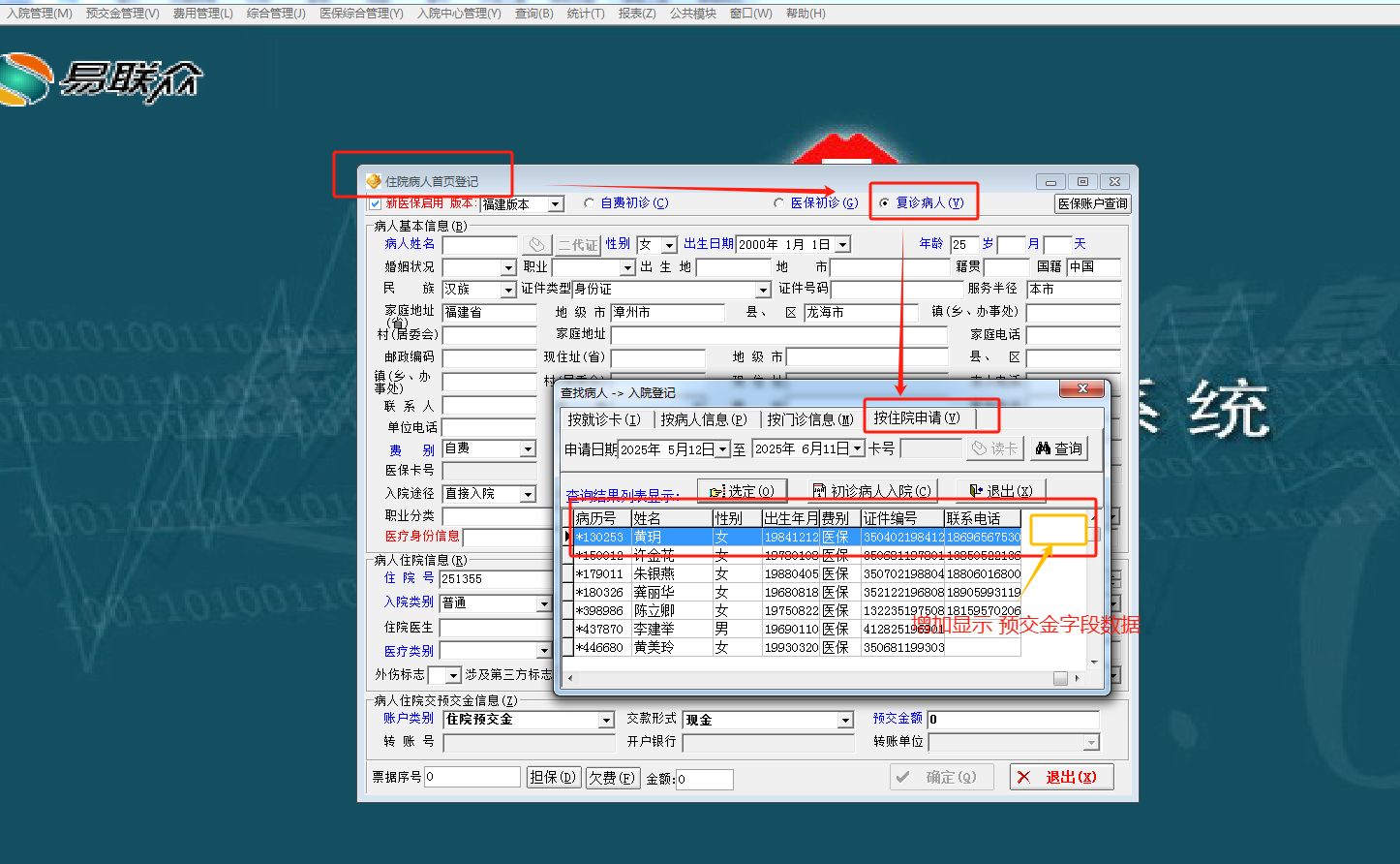Click the 病人姓名 input field
The image size is (1400, 864).
click(479, 245)
